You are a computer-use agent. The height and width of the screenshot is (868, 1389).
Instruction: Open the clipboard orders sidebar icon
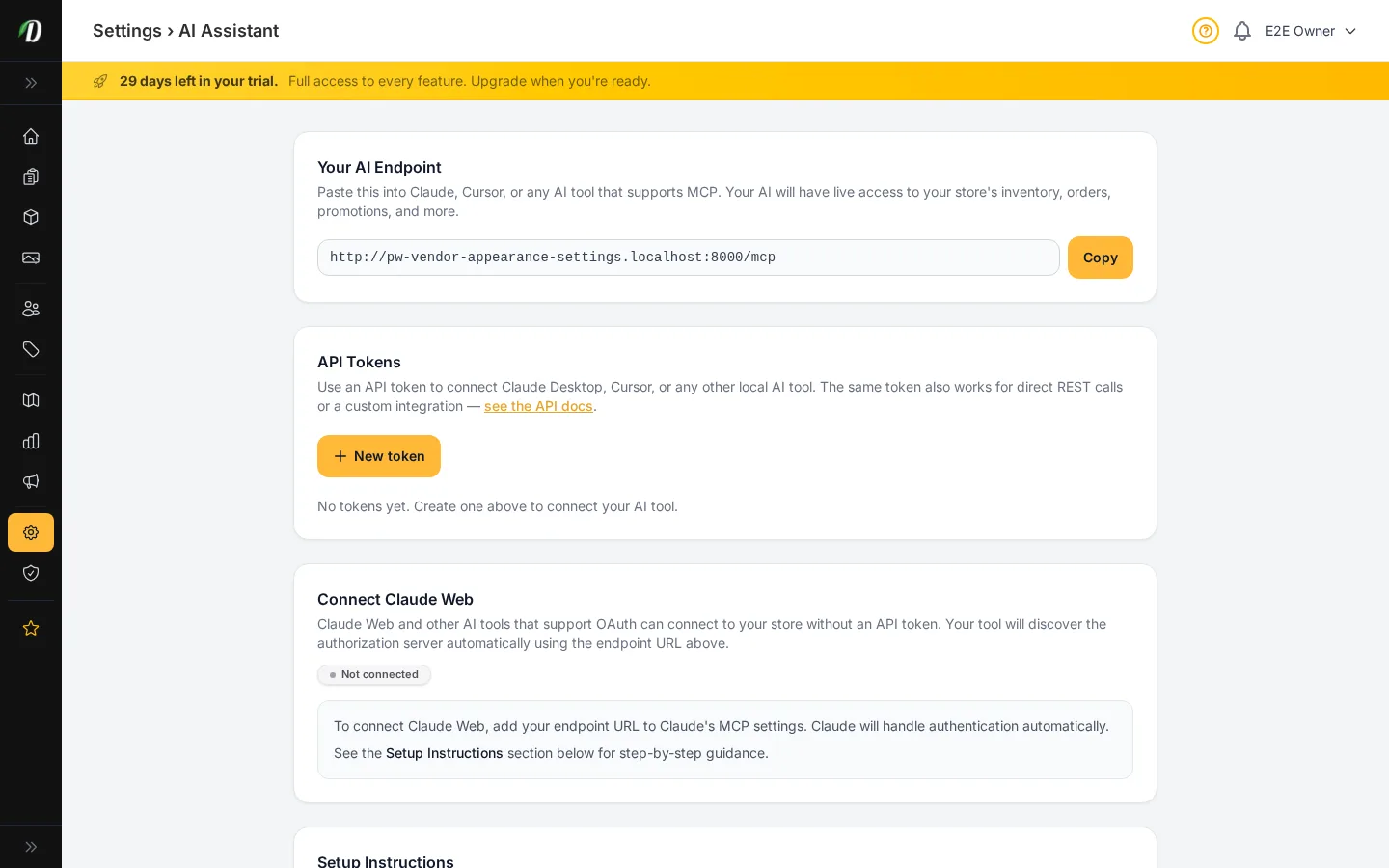point(31,176)
